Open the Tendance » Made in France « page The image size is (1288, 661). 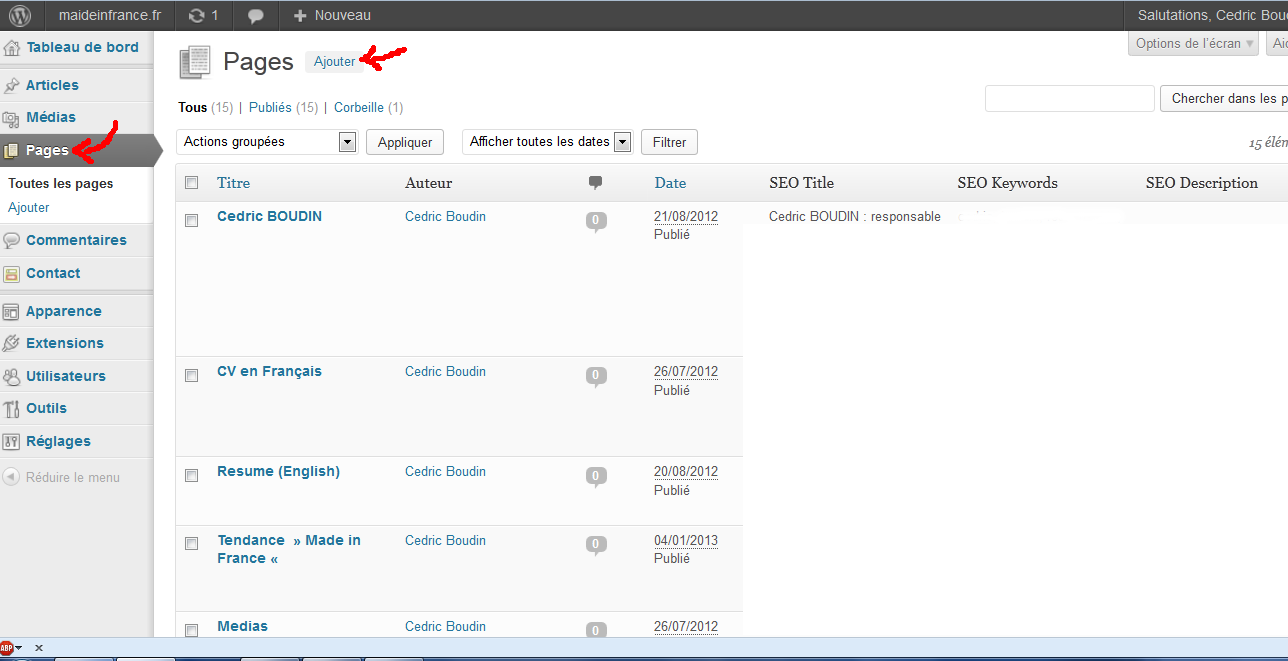click(x=289, y=549)
